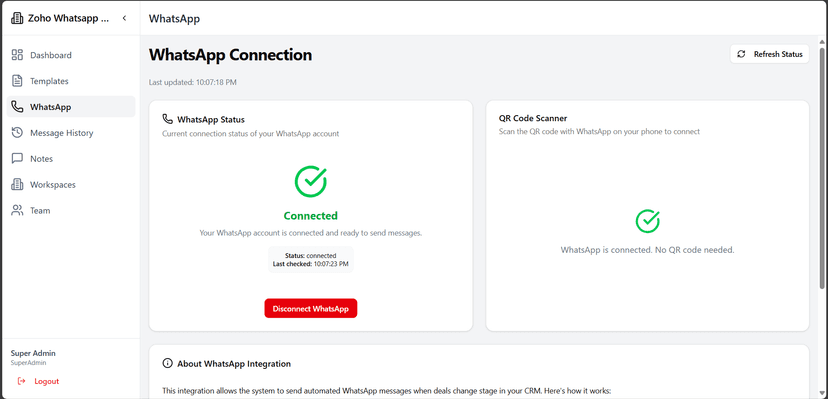The height and width of the screenshot is (399, 828).
Task: Click the 'Status: connected' line
Action: point(310,255)
